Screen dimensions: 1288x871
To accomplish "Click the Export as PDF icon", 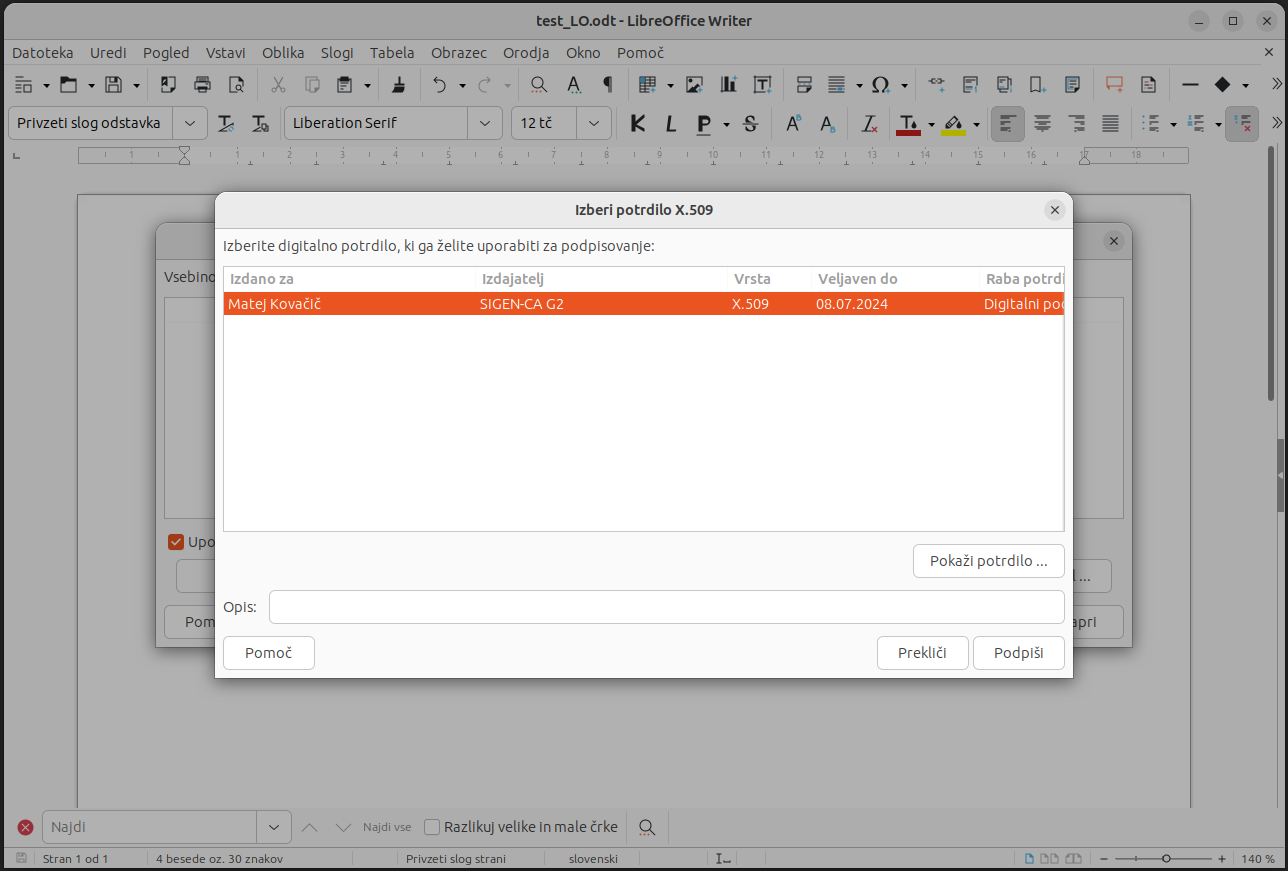I will pos(169,85).
